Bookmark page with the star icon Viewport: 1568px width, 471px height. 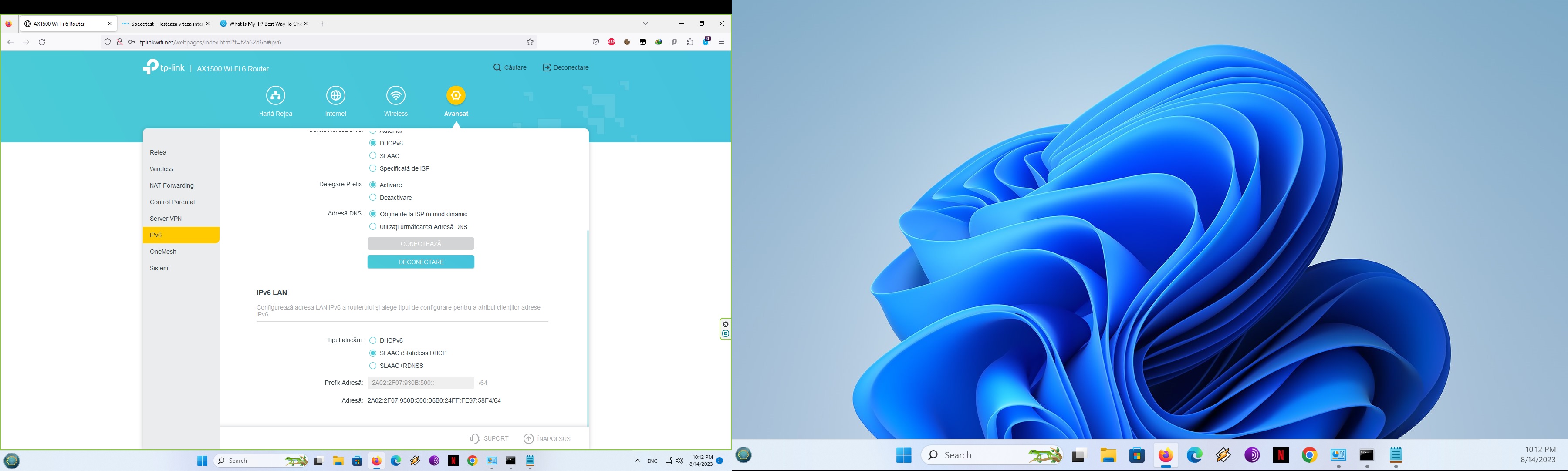click(x=530, y=42)
